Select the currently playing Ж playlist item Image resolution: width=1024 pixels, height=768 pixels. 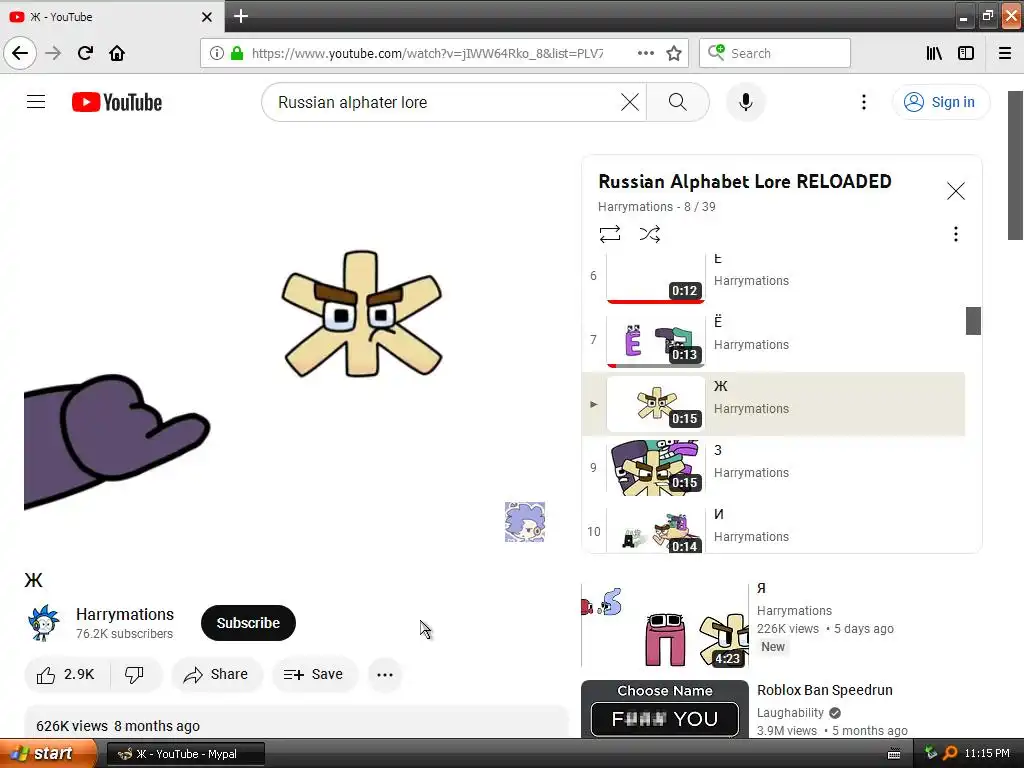click(x=773, y=404)
